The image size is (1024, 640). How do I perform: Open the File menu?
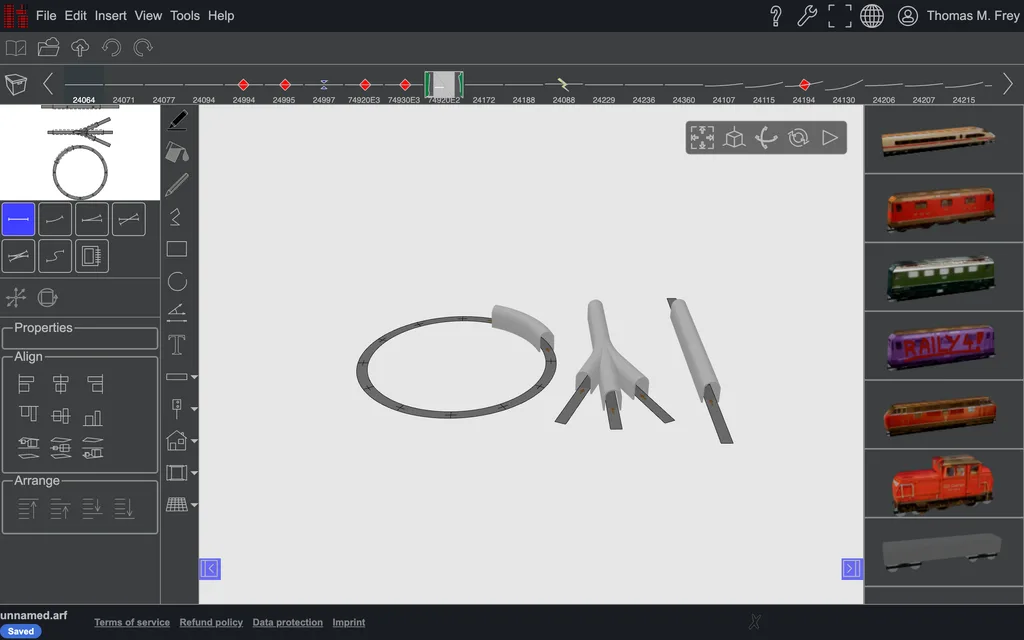click(46, 16)
